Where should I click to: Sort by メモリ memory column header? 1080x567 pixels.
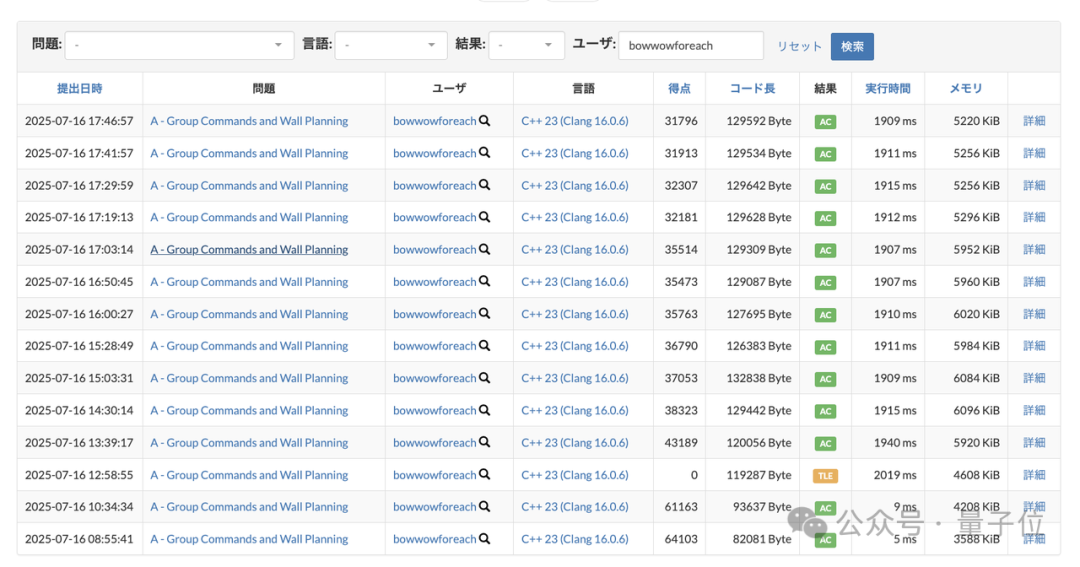966,88
